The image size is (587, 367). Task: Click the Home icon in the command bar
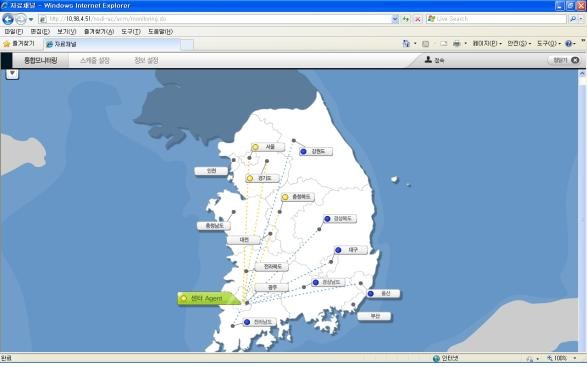pos(406,44)
